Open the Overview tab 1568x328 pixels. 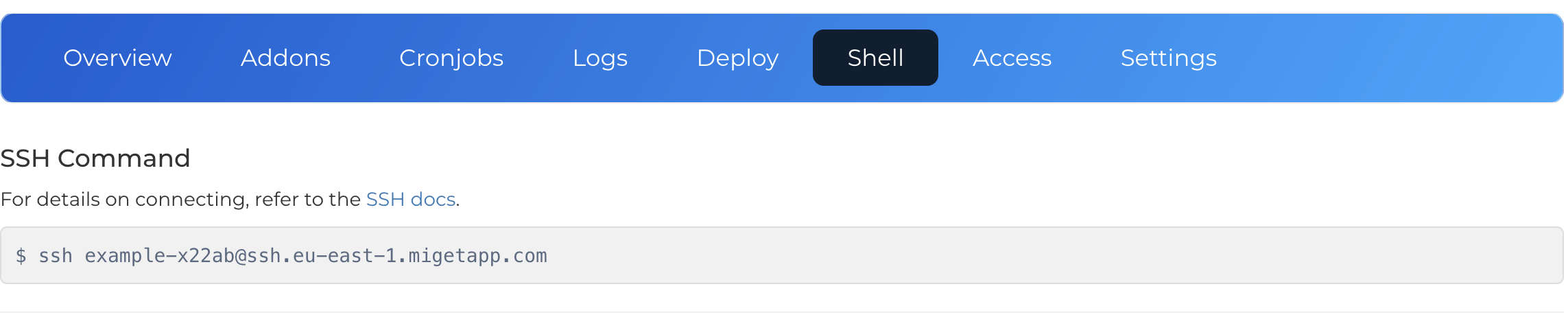point(117,58)
